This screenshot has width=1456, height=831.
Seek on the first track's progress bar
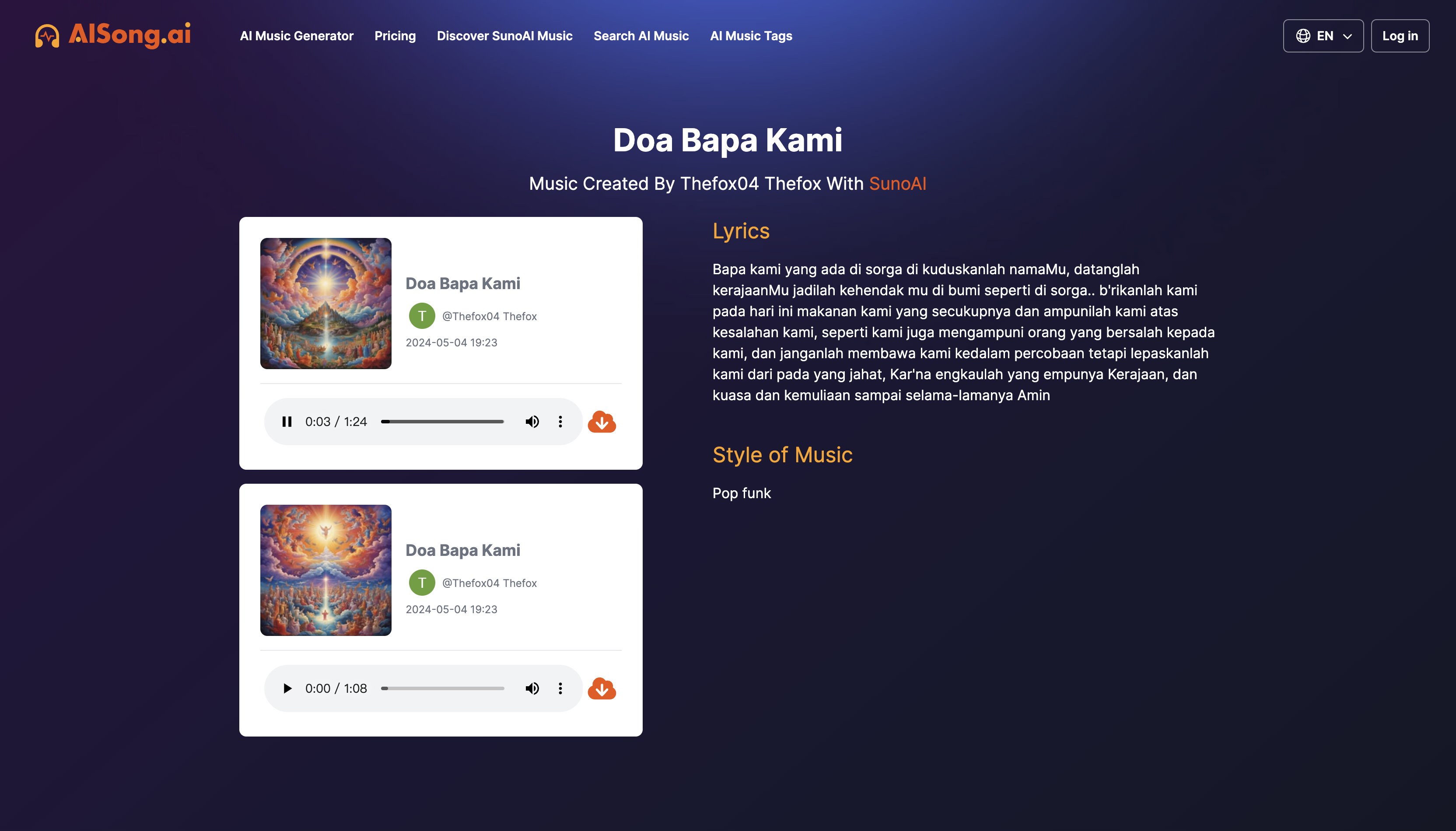click(442, 422)
